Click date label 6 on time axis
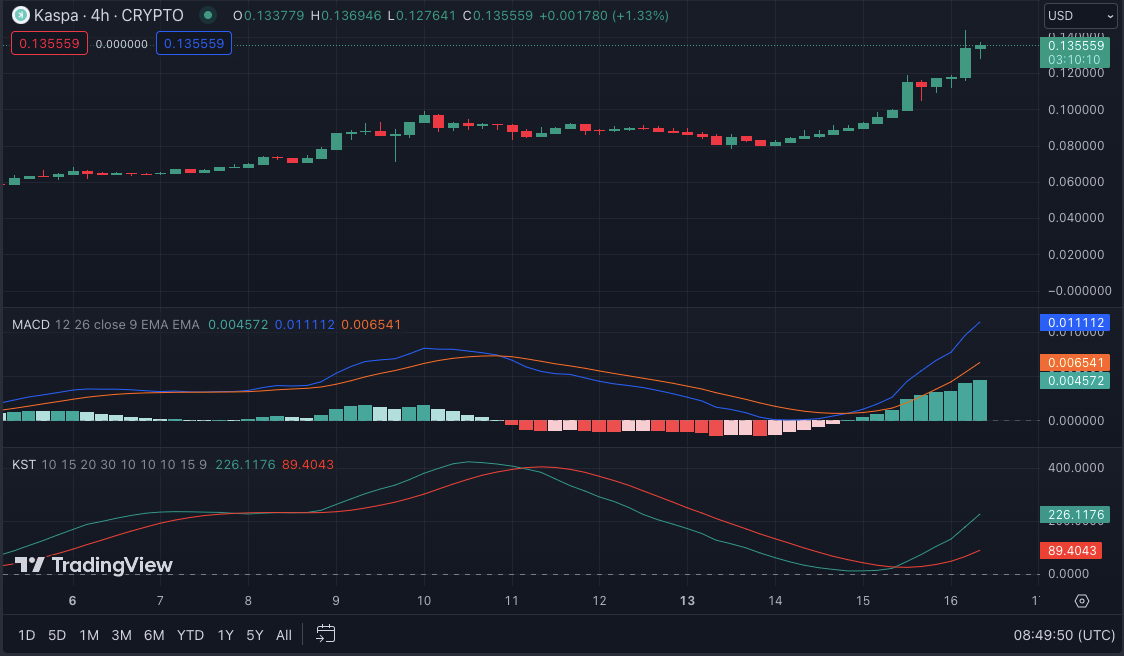Screen dimensions: 1124x656 (x=72, y=601)
